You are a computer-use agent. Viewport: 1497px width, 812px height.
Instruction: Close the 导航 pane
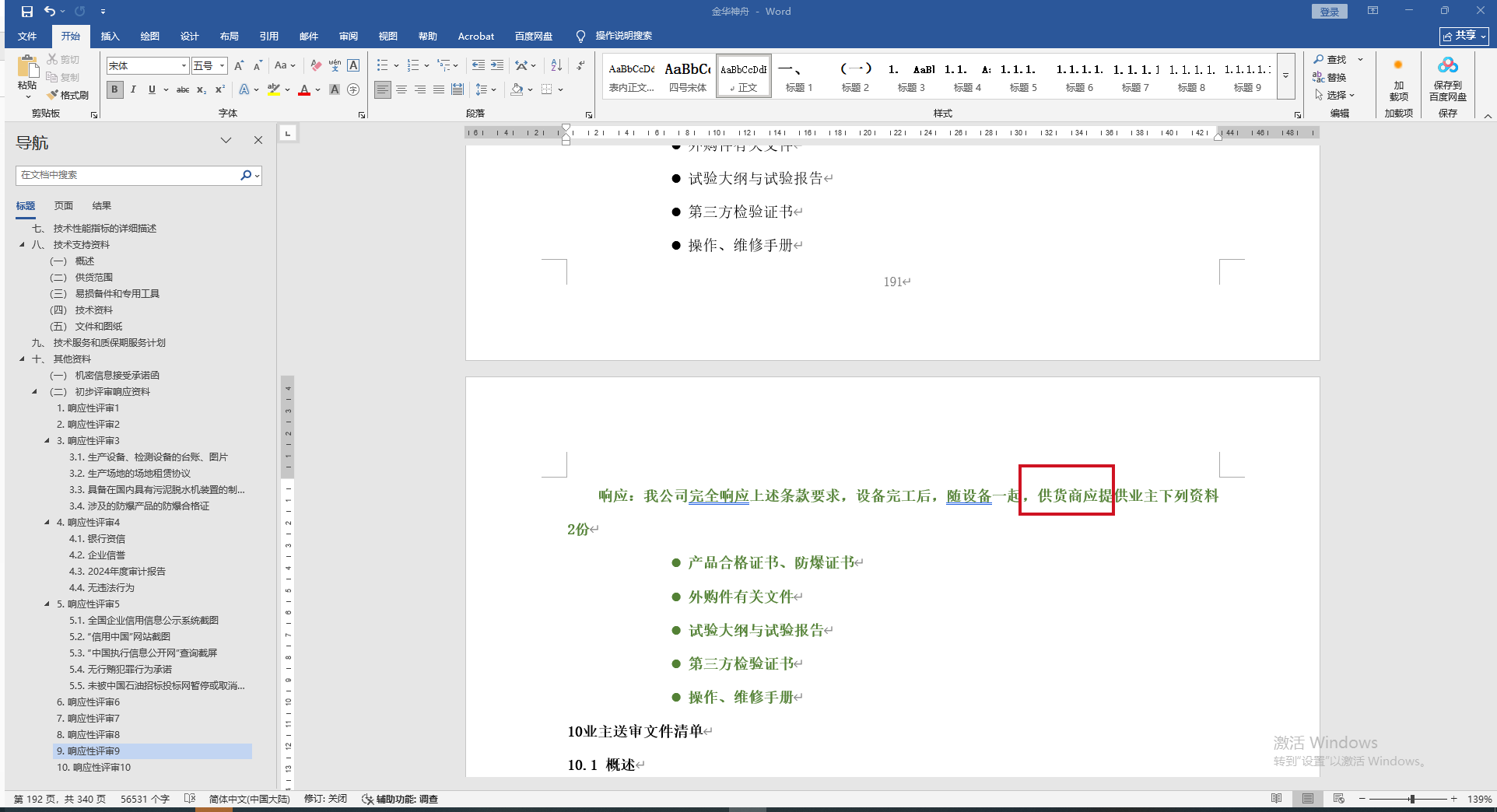(258, 140)
